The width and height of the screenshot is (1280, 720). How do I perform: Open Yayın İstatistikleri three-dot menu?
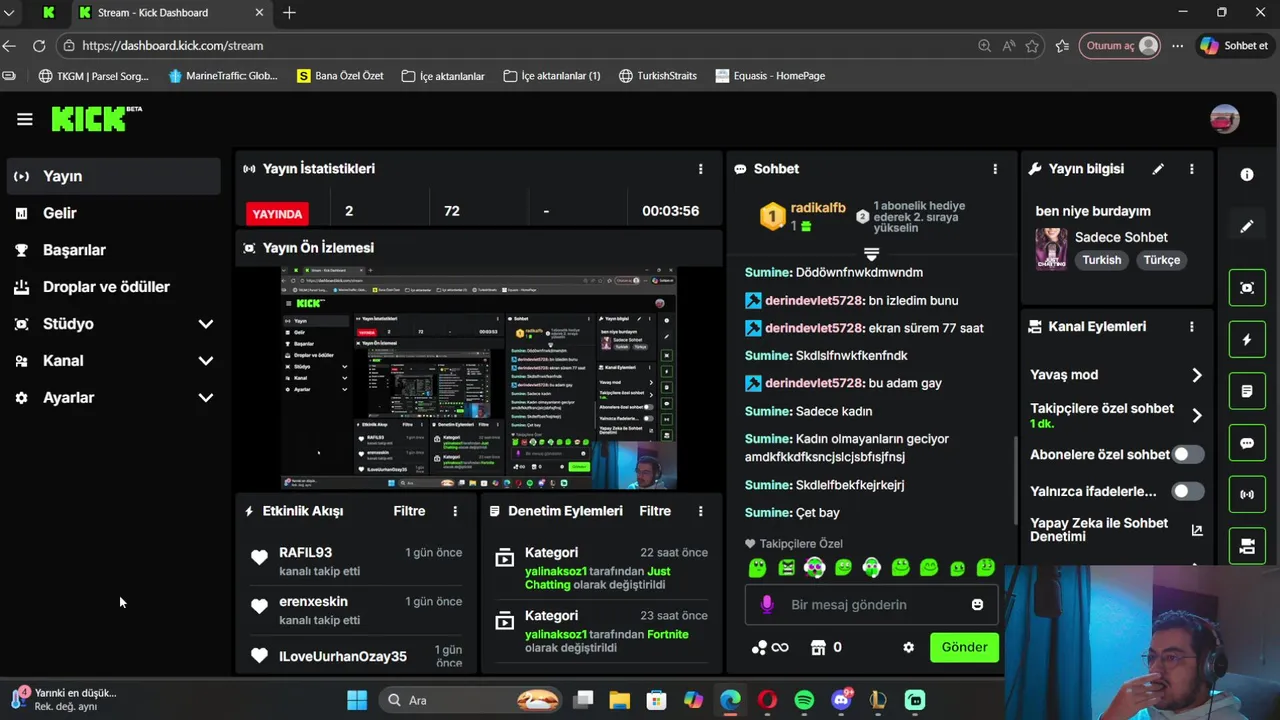tap(700, 169)
